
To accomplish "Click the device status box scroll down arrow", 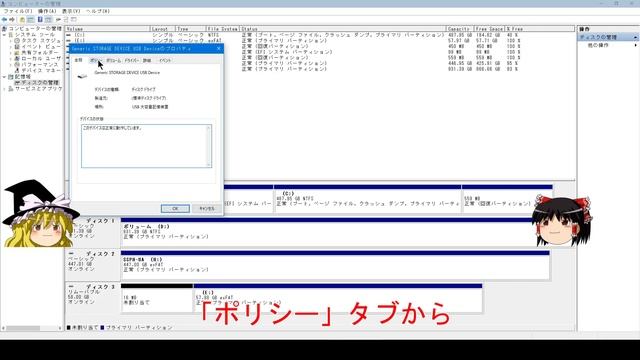I will pos(209,164).
